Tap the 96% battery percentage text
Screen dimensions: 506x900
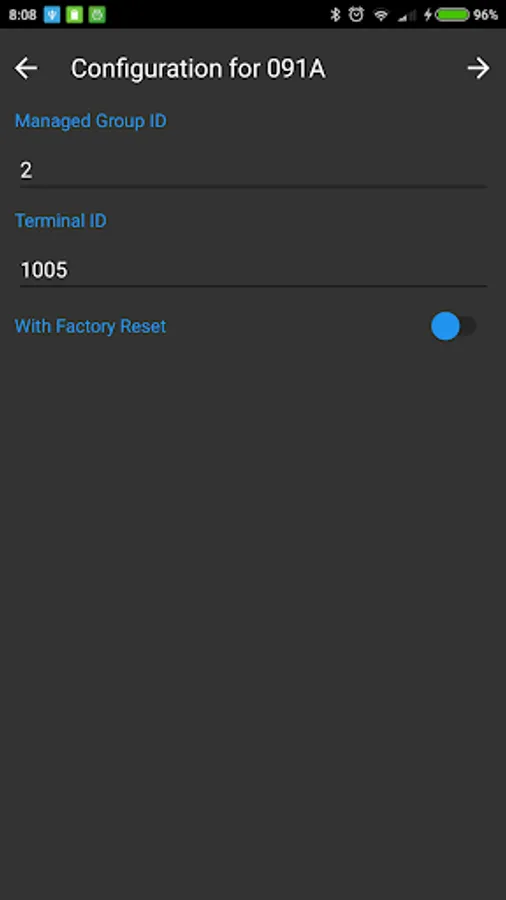485,15
